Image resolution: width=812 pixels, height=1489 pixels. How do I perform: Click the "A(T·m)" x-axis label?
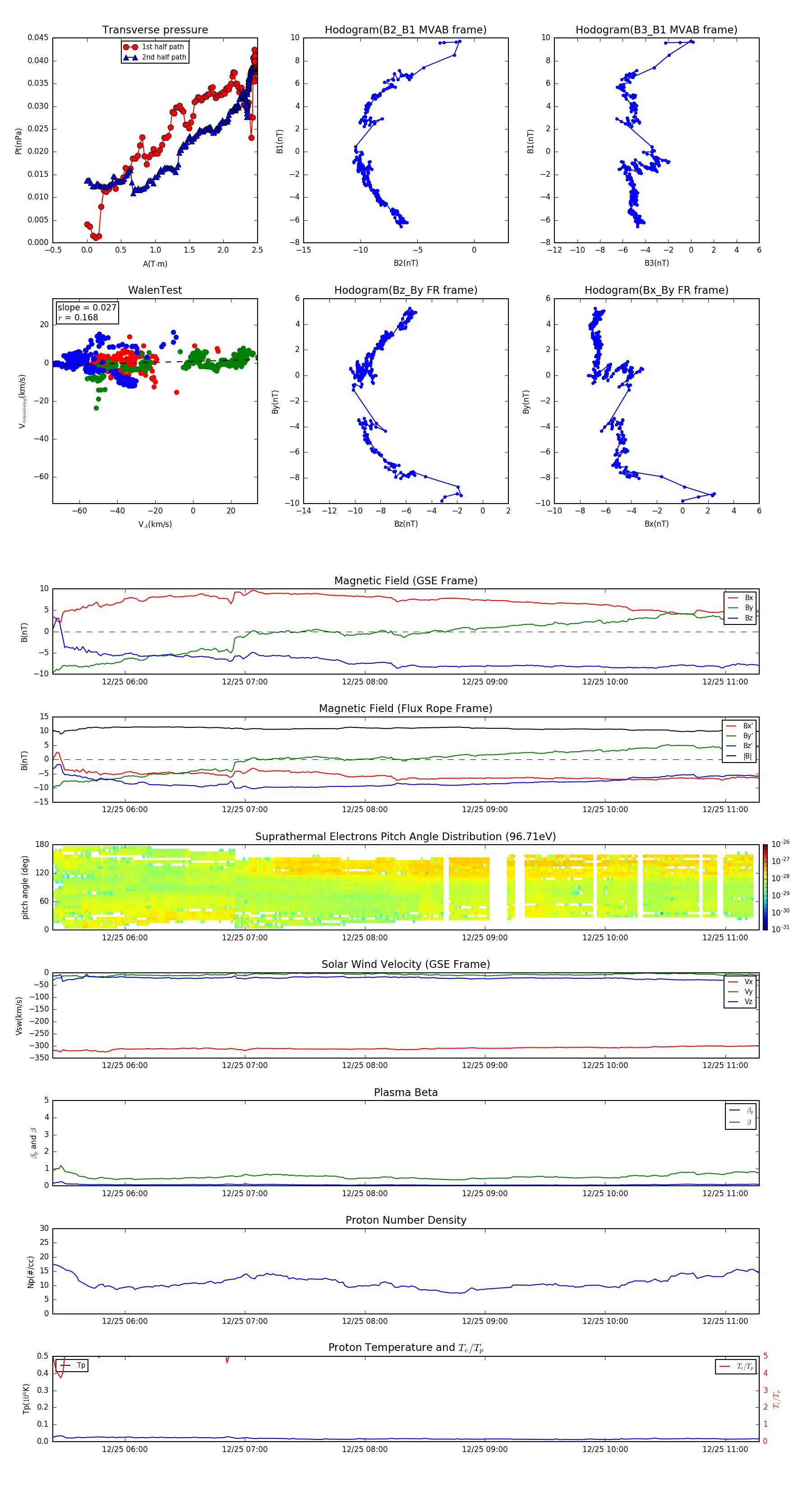155,264
